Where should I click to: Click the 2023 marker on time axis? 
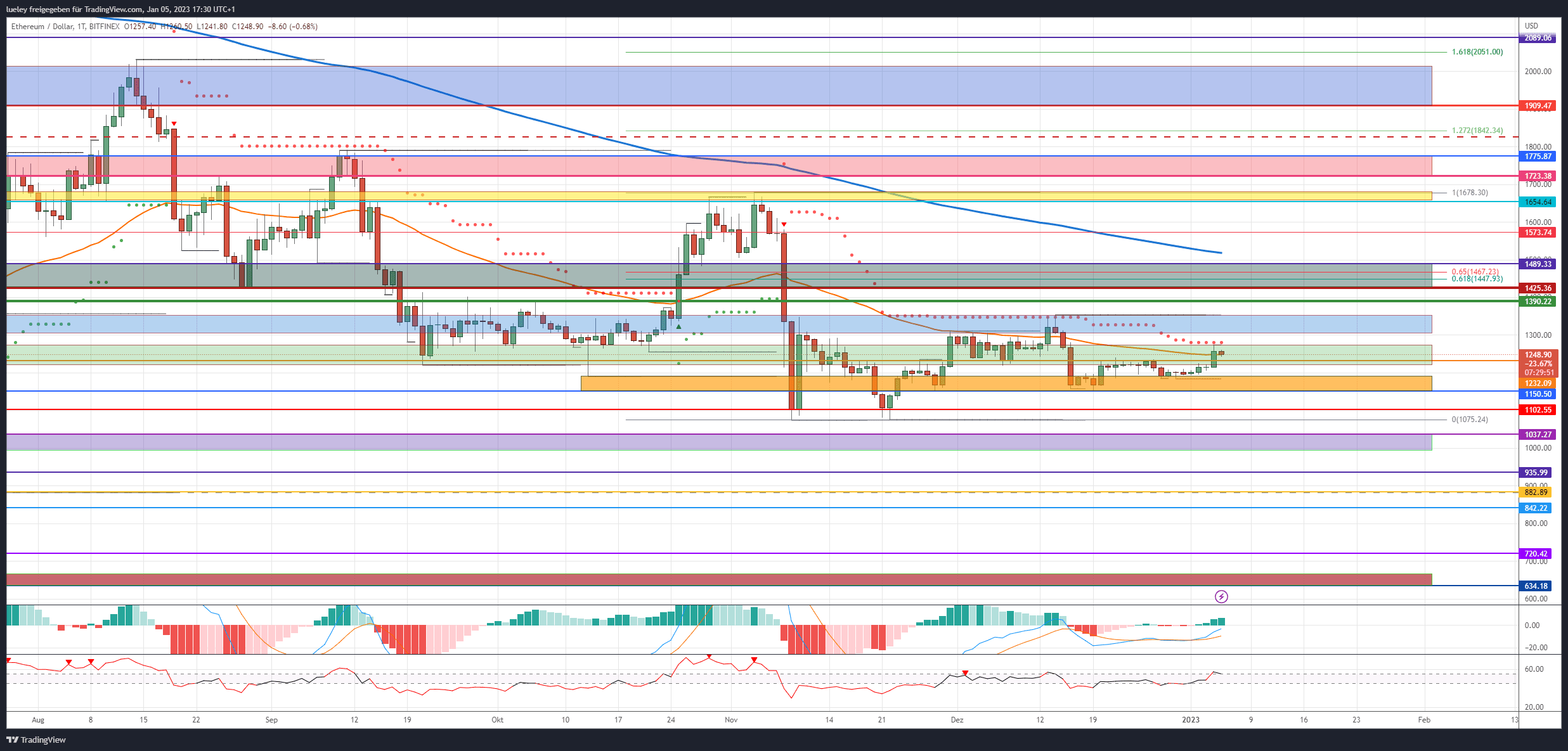pos(1191,720)
